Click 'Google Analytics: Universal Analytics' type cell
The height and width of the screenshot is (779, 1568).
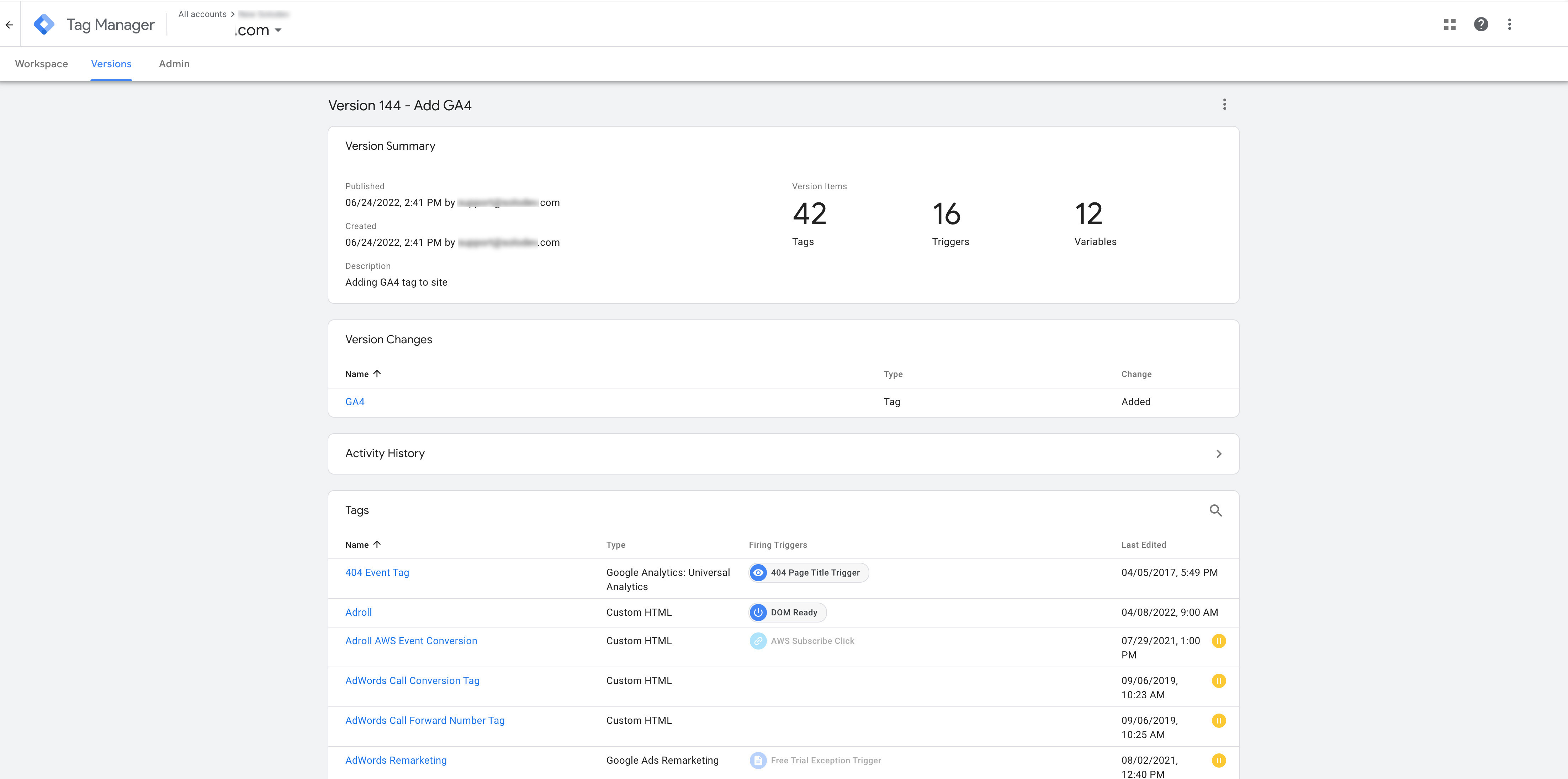click(x=668, y=579)
